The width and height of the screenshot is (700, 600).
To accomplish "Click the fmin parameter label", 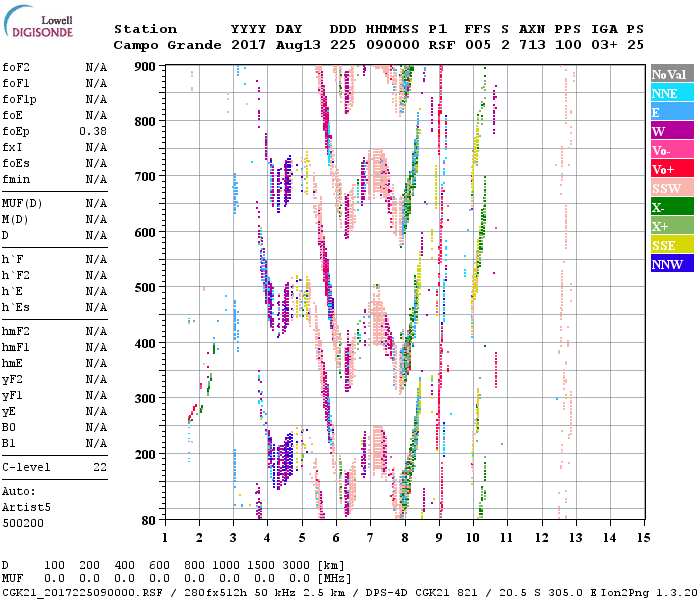I will coord(16,179).
